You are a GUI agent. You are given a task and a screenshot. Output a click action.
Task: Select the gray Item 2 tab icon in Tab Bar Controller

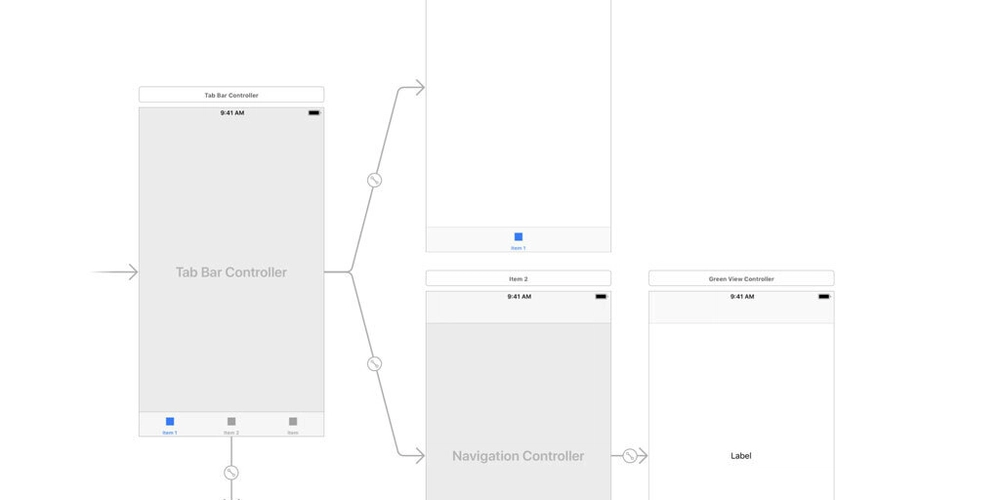tap(232, 422)
